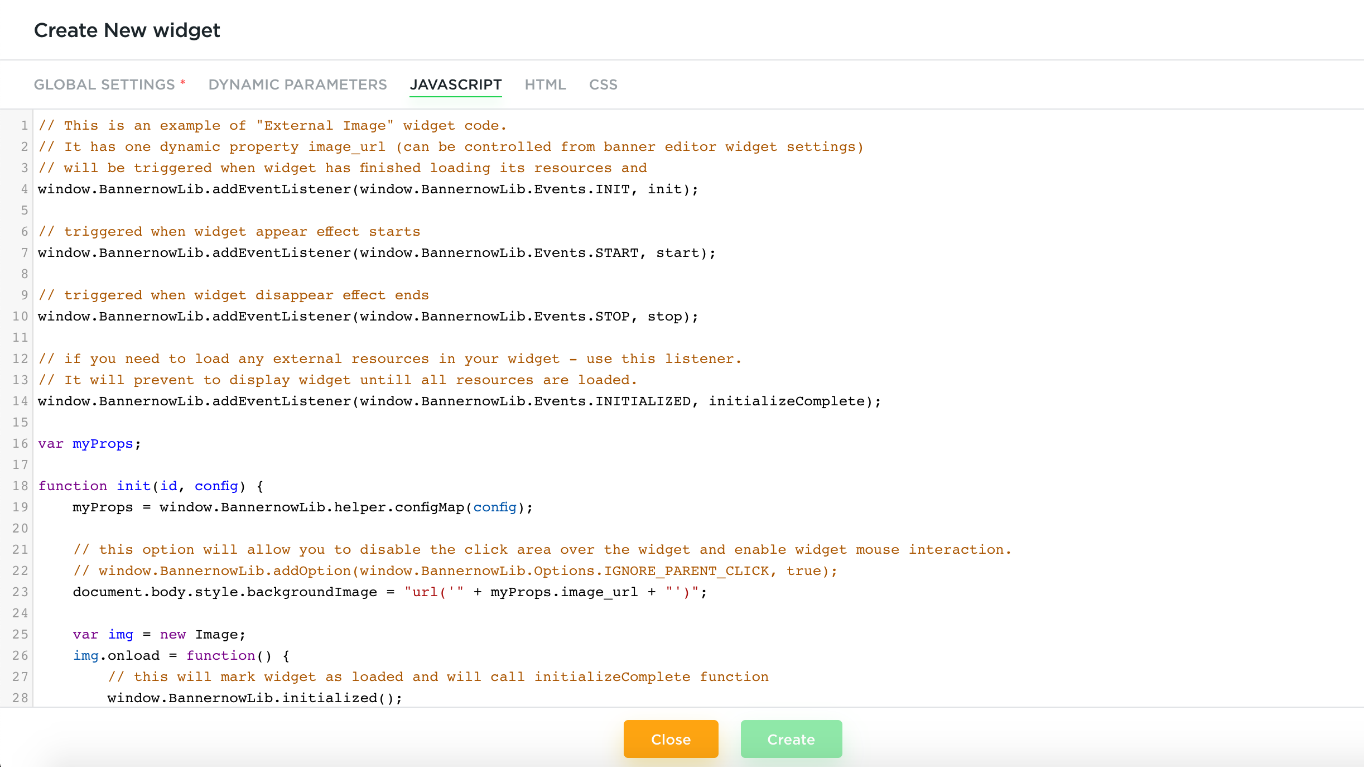
Task: Click the IGNORE_PARENT_CLICK comment line
Action: point(455,571)
